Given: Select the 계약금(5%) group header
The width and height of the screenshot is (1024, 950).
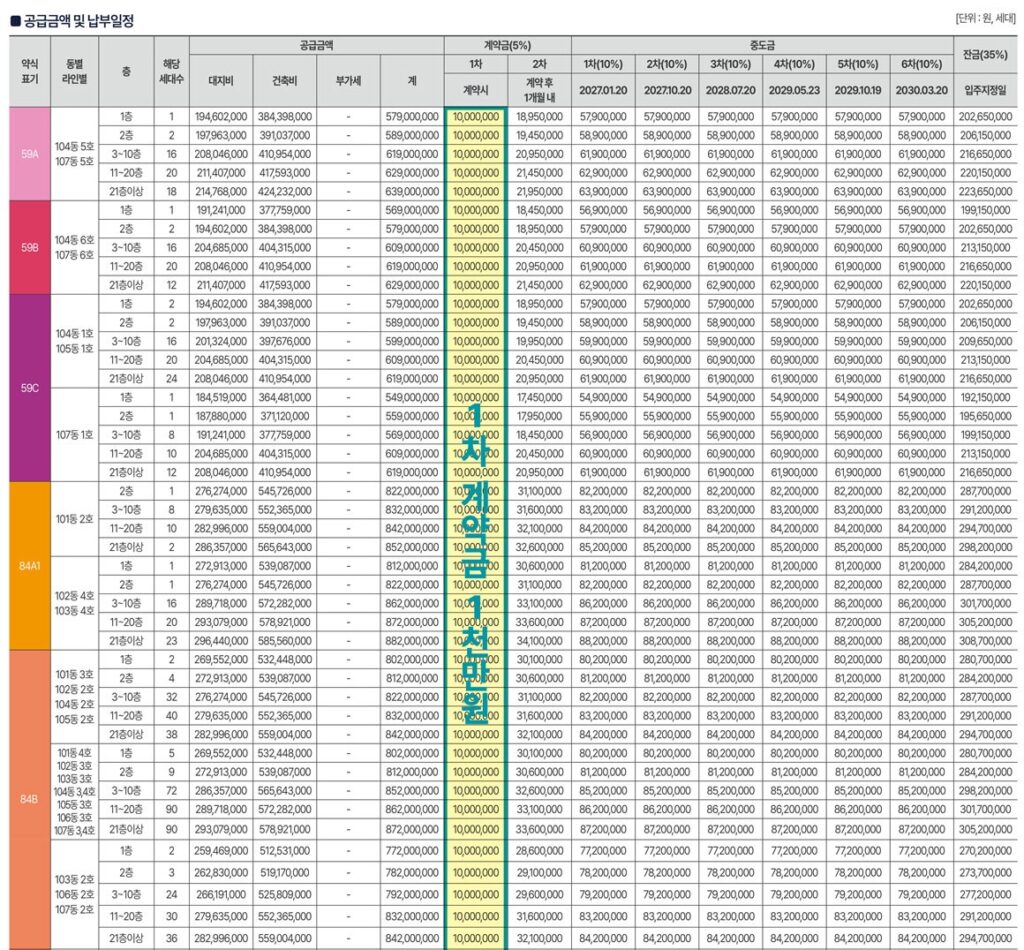Looking at the screenshot, I should [x=507, y=46].
